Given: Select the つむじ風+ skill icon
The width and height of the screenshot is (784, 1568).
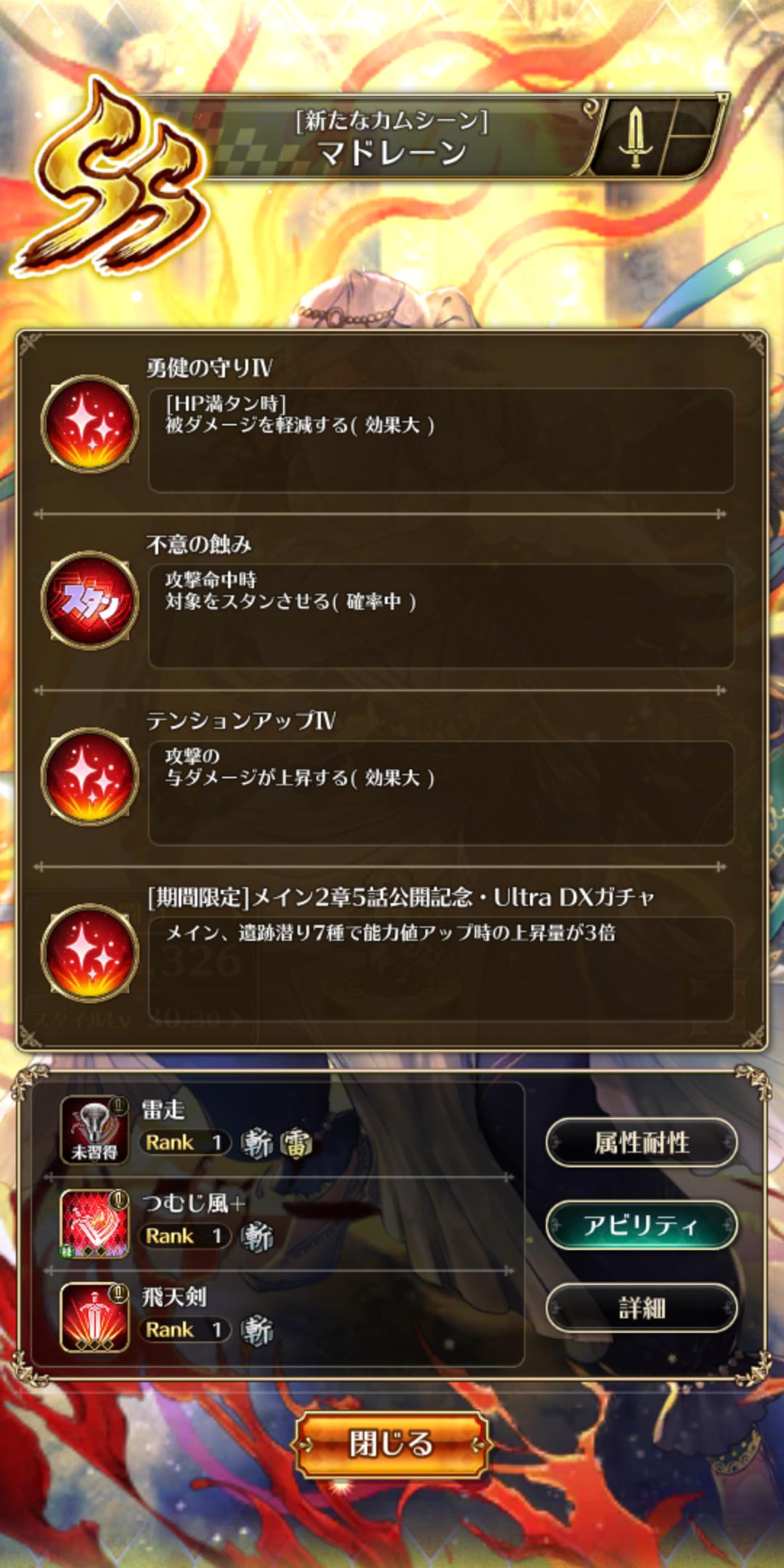Looking at the screenshot, I should pos(94,1224).
